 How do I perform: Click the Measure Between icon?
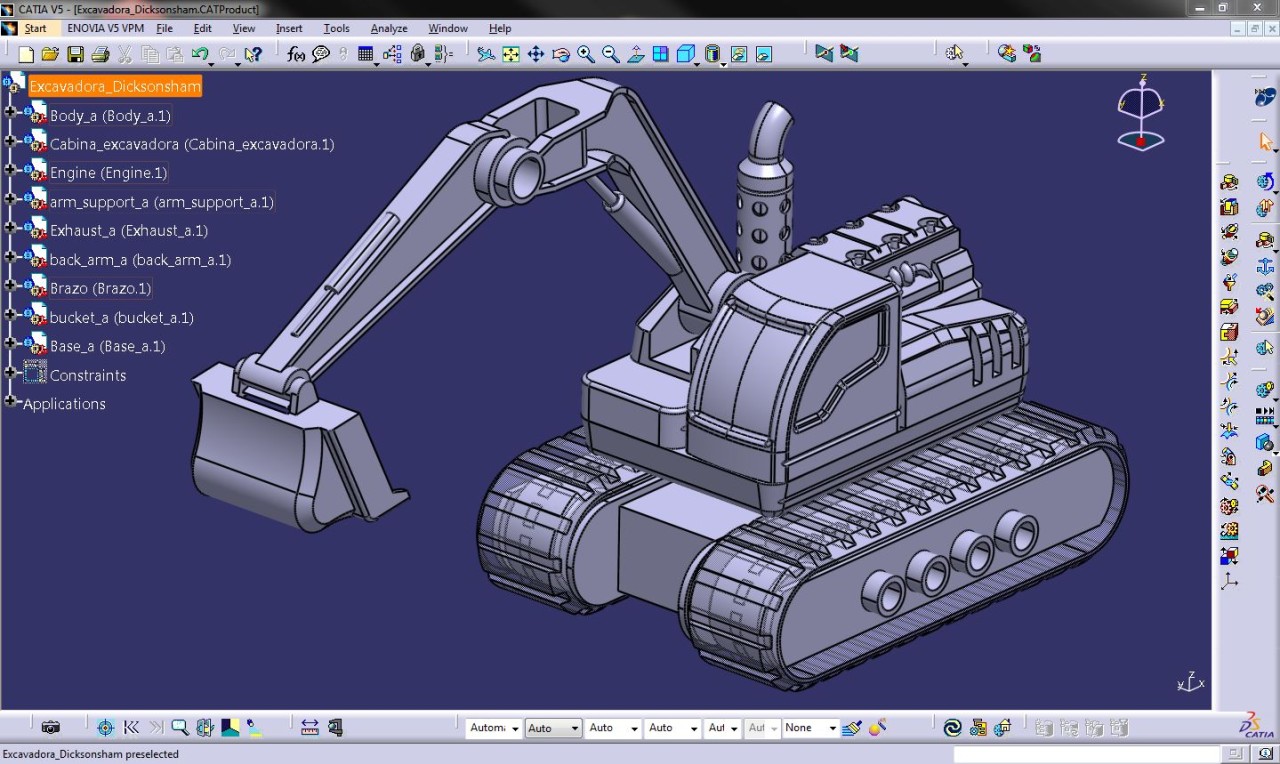[x=310, y=728]
